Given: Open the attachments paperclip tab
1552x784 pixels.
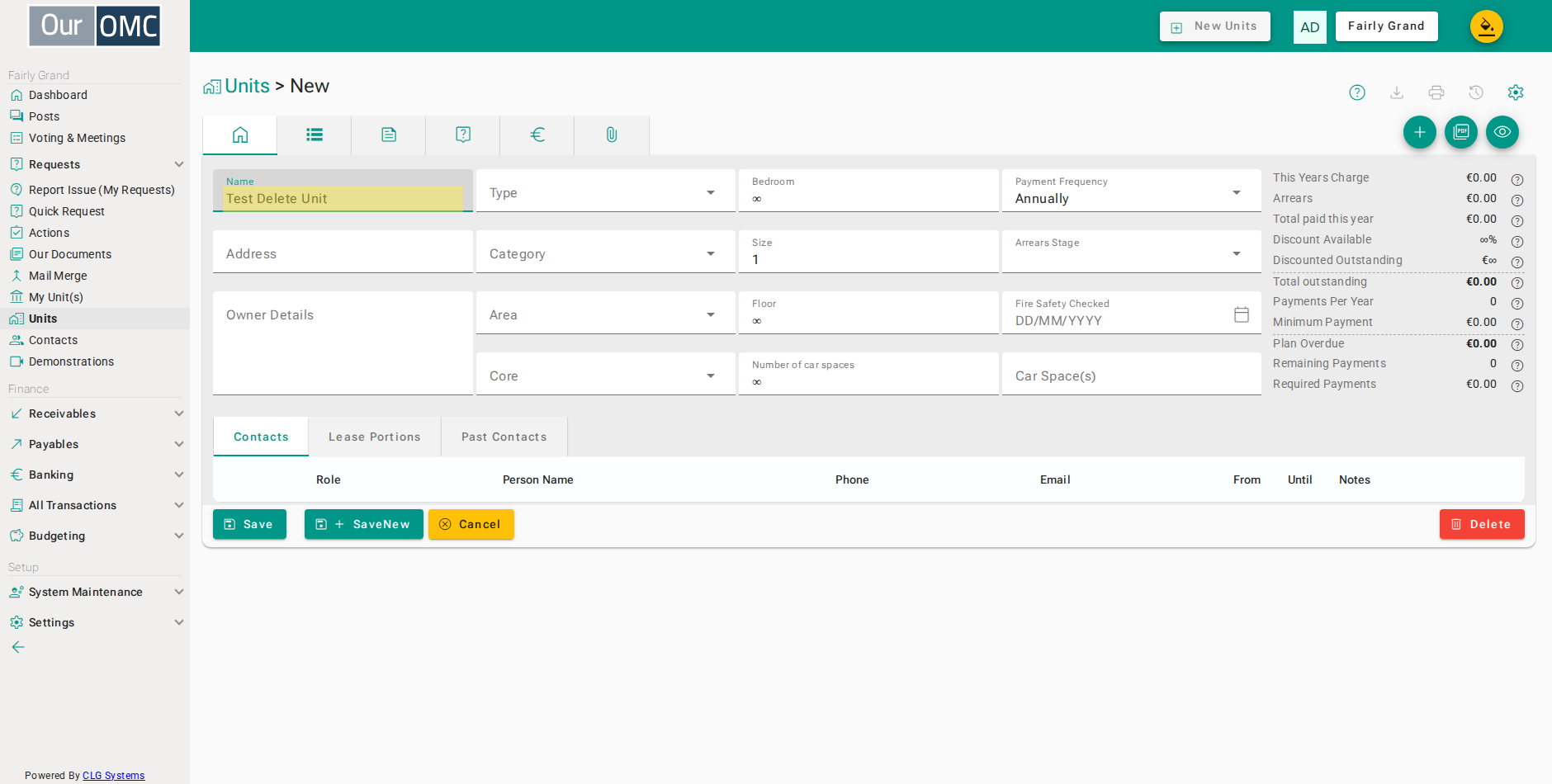Looking at the screenshot, I should pos(612,135).
